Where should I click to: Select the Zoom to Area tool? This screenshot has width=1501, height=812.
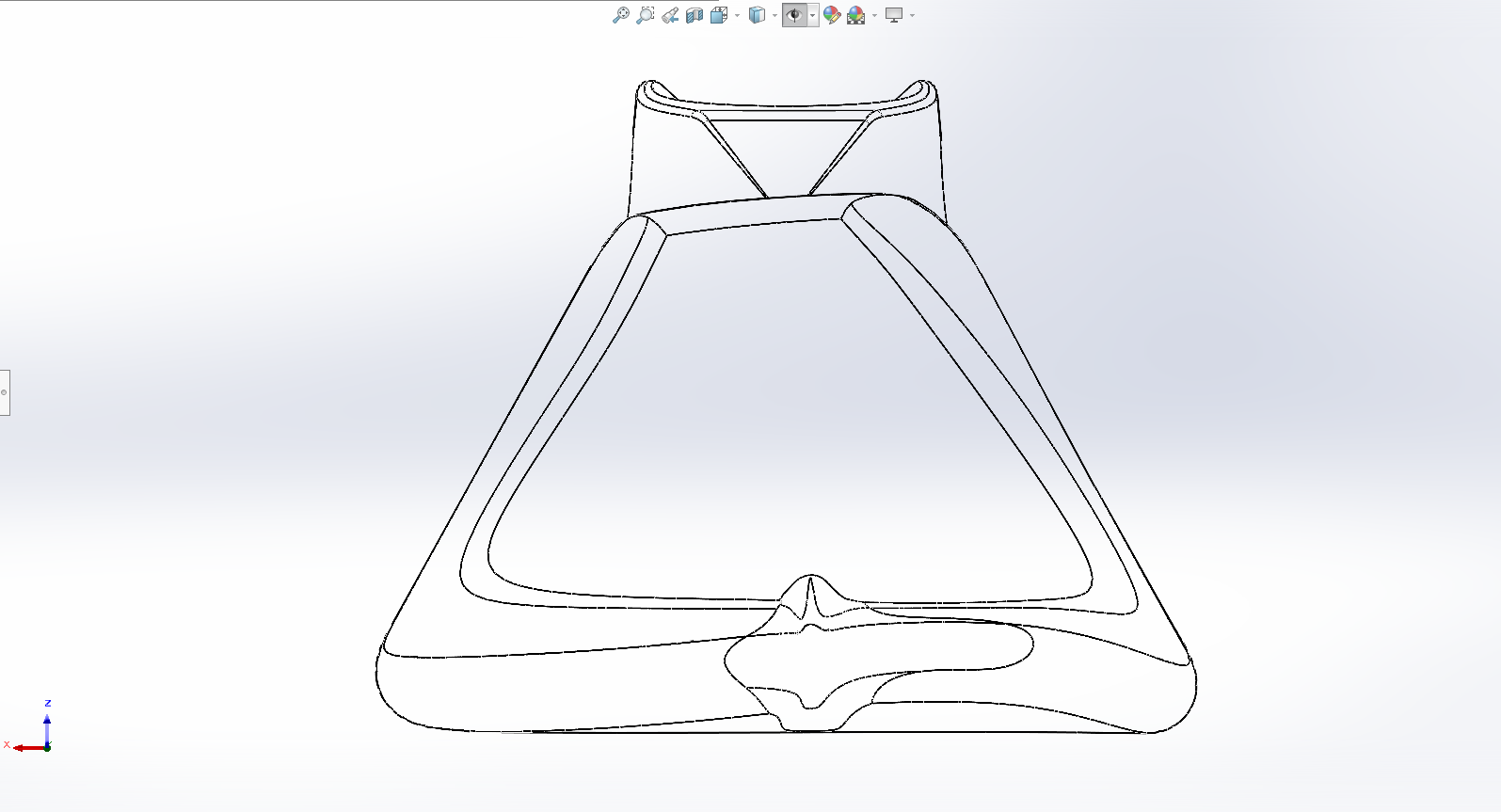pos(646,15)
